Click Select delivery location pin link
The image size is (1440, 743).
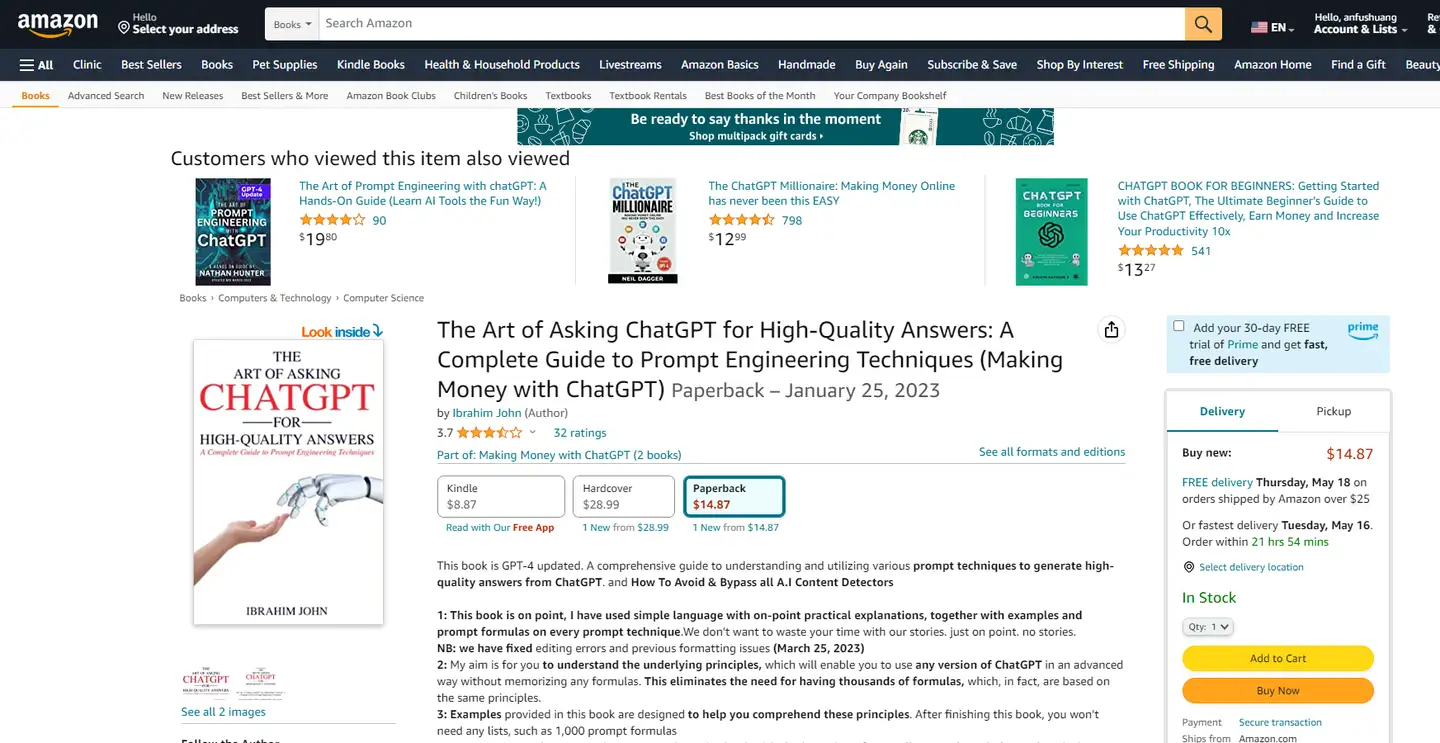(1244, 567)
